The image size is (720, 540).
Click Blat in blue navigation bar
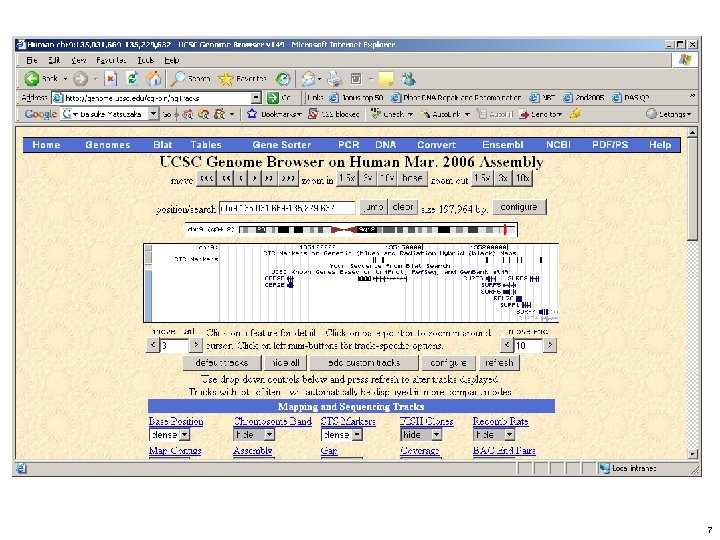coord(163,145)
